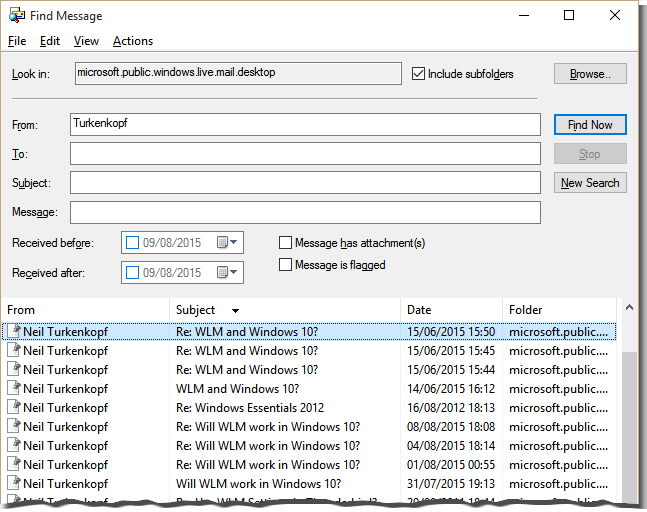This screenshot has height=512, width=647.
Task: Click message icon in 31/07/2015 19:13 row
Action: pyautogui.click(x=14, y=483)
